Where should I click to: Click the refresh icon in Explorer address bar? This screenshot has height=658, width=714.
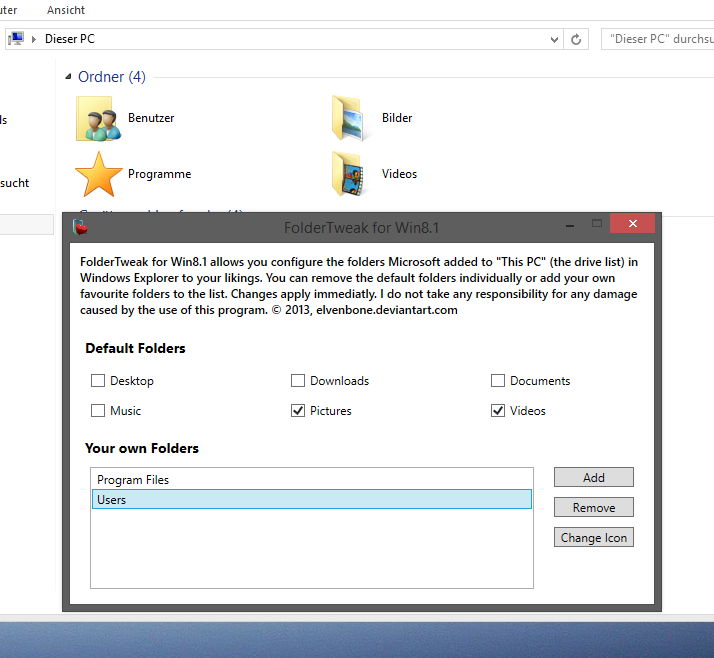pos(576,39)
